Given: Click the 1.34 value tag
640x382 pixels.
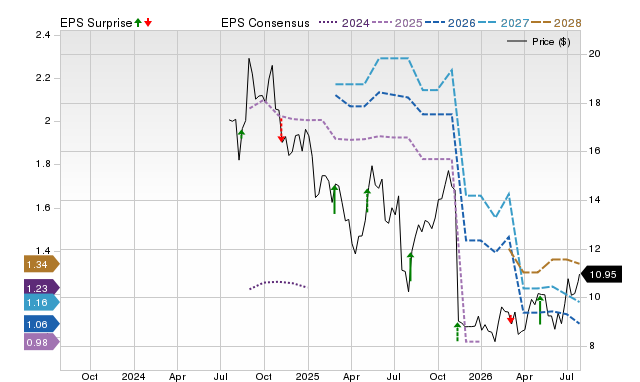Looking at the screenshot, I should pyautogui.click(x=42, y=264).
